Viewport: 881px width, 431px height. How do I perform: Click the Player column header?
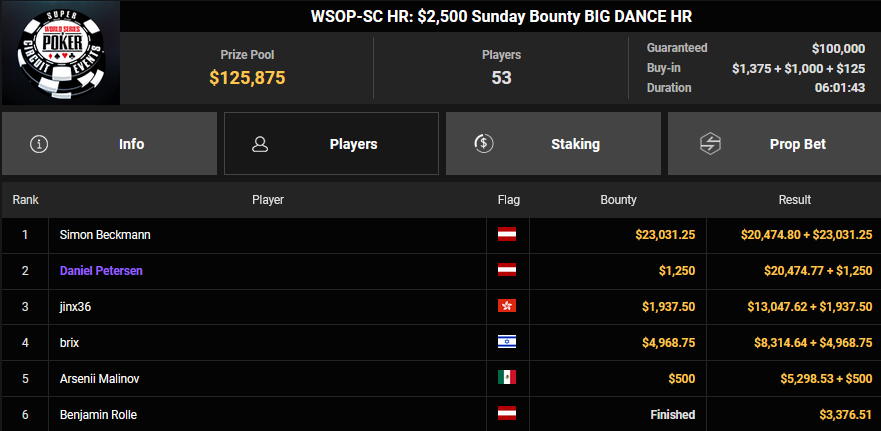(x=268, y=200)
